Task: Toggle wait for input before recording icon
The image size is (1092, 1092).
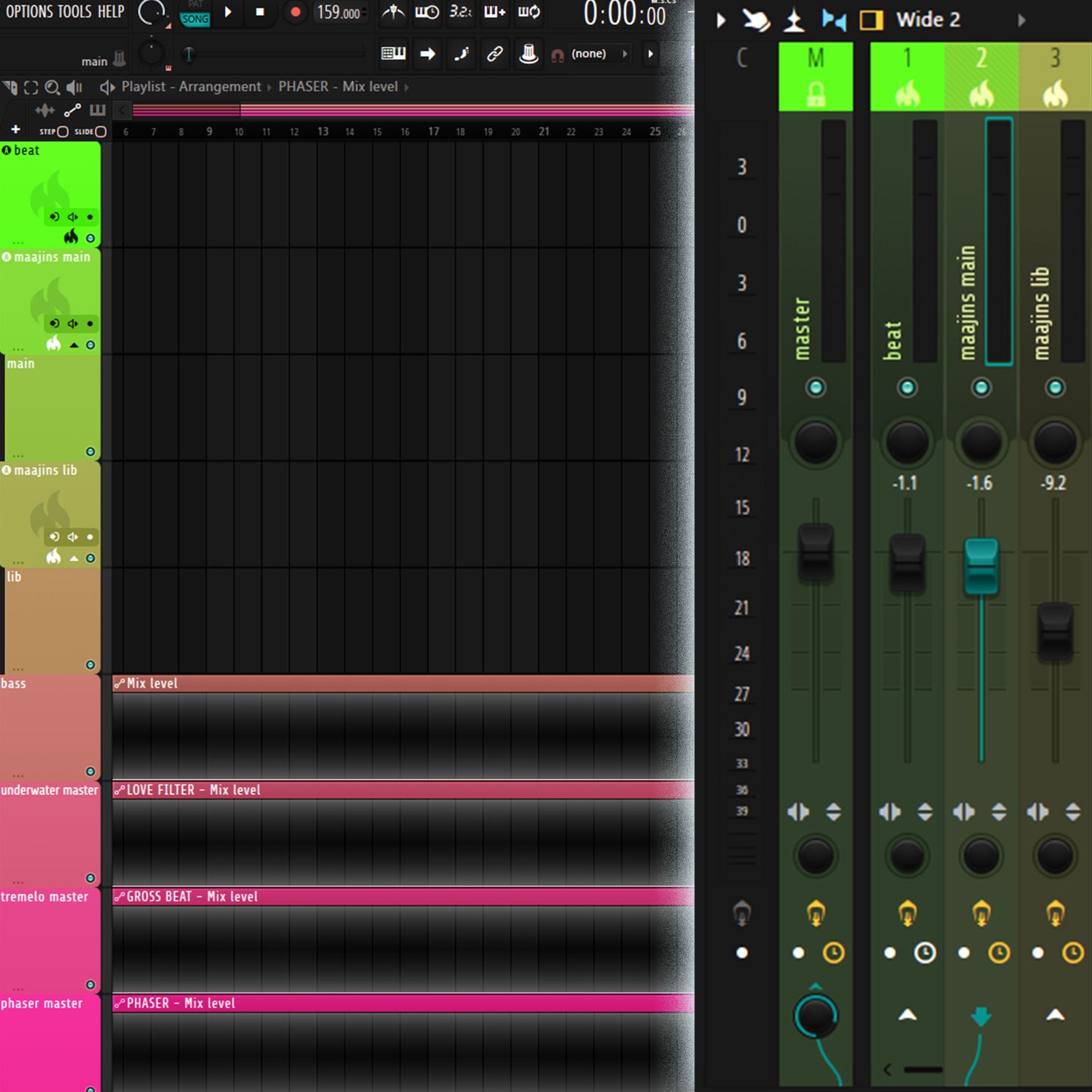Action: click(427, 11)
